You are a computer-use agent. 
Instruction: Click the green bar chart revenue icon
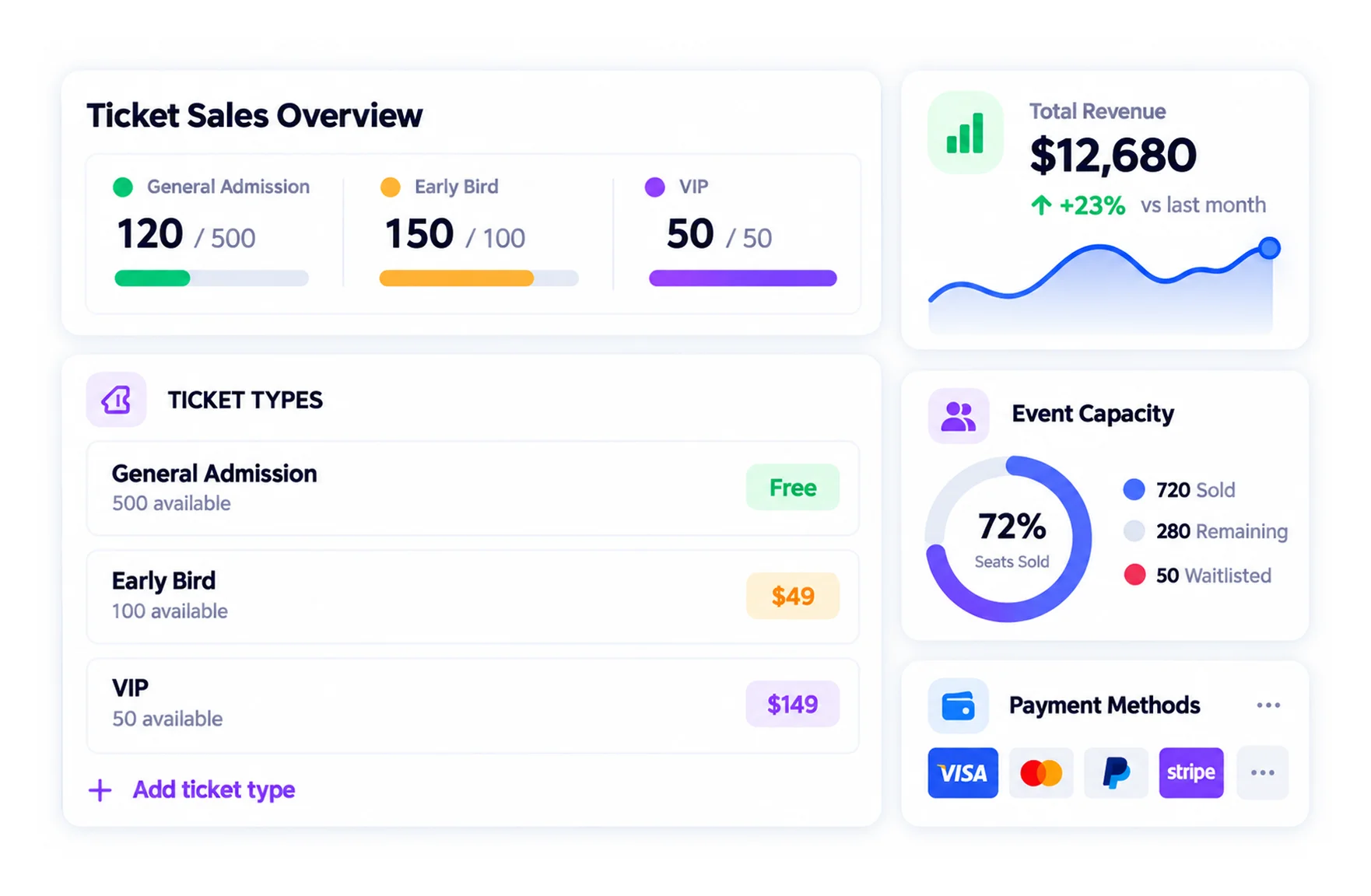click(x=965, y=133)
